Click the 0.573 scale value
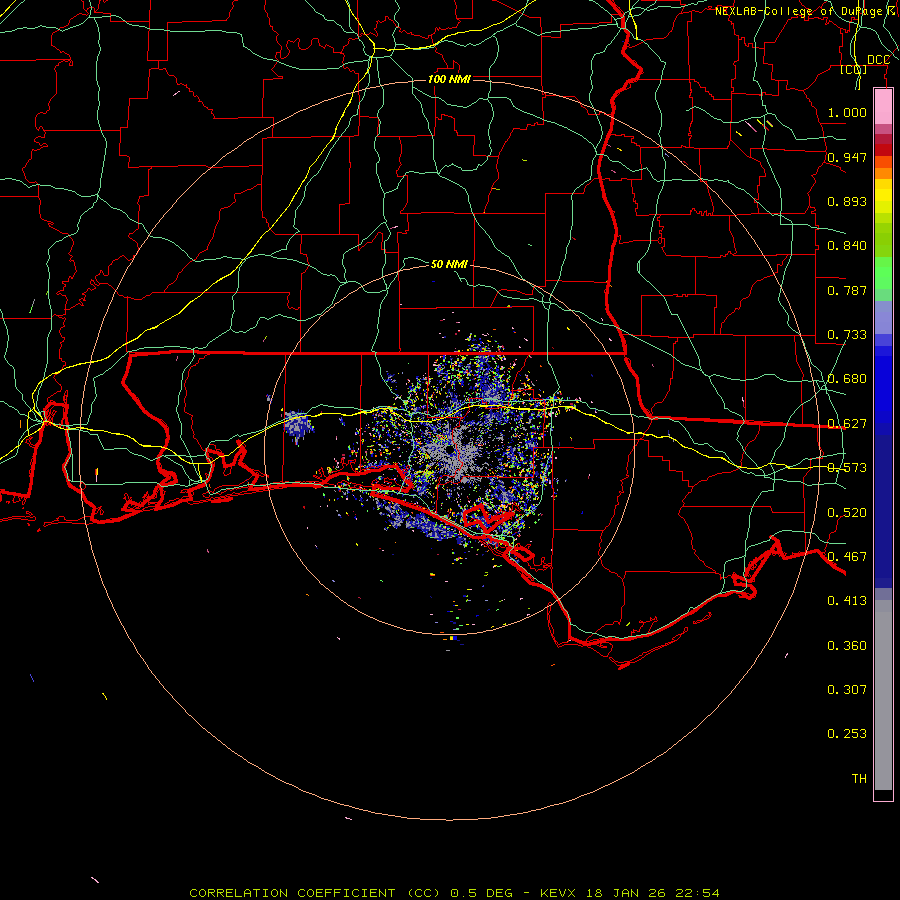This screenshot has height=900, width=900. pos(847,468)
